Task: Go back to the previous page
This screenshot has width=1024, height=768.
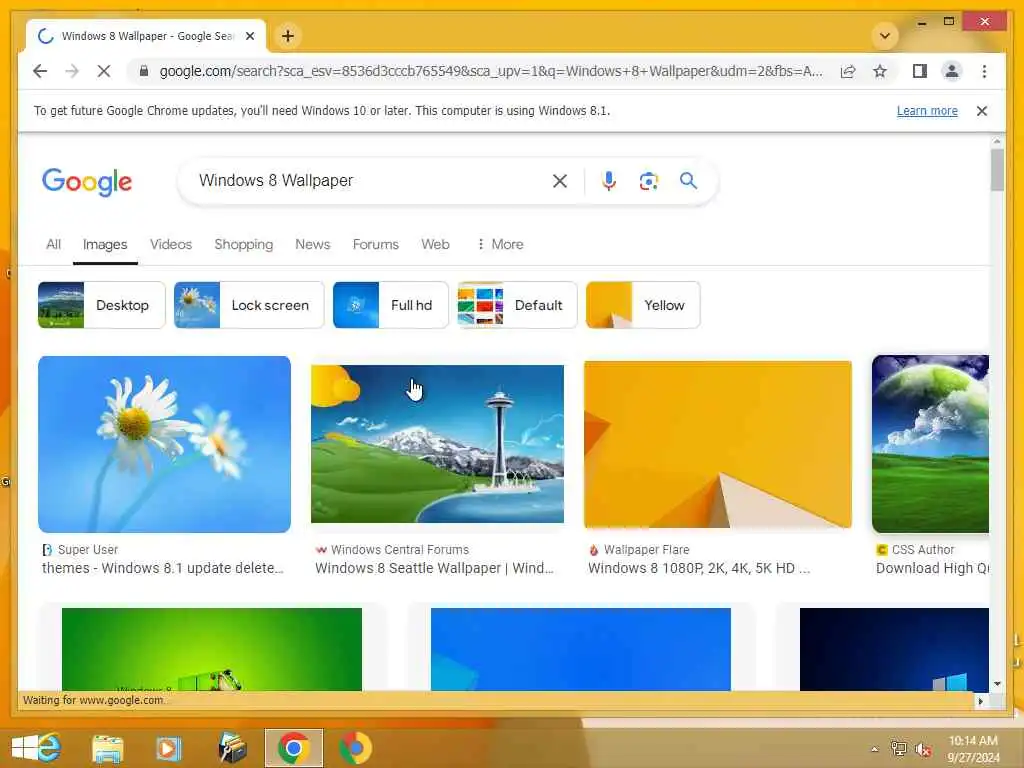Action: 40,71
